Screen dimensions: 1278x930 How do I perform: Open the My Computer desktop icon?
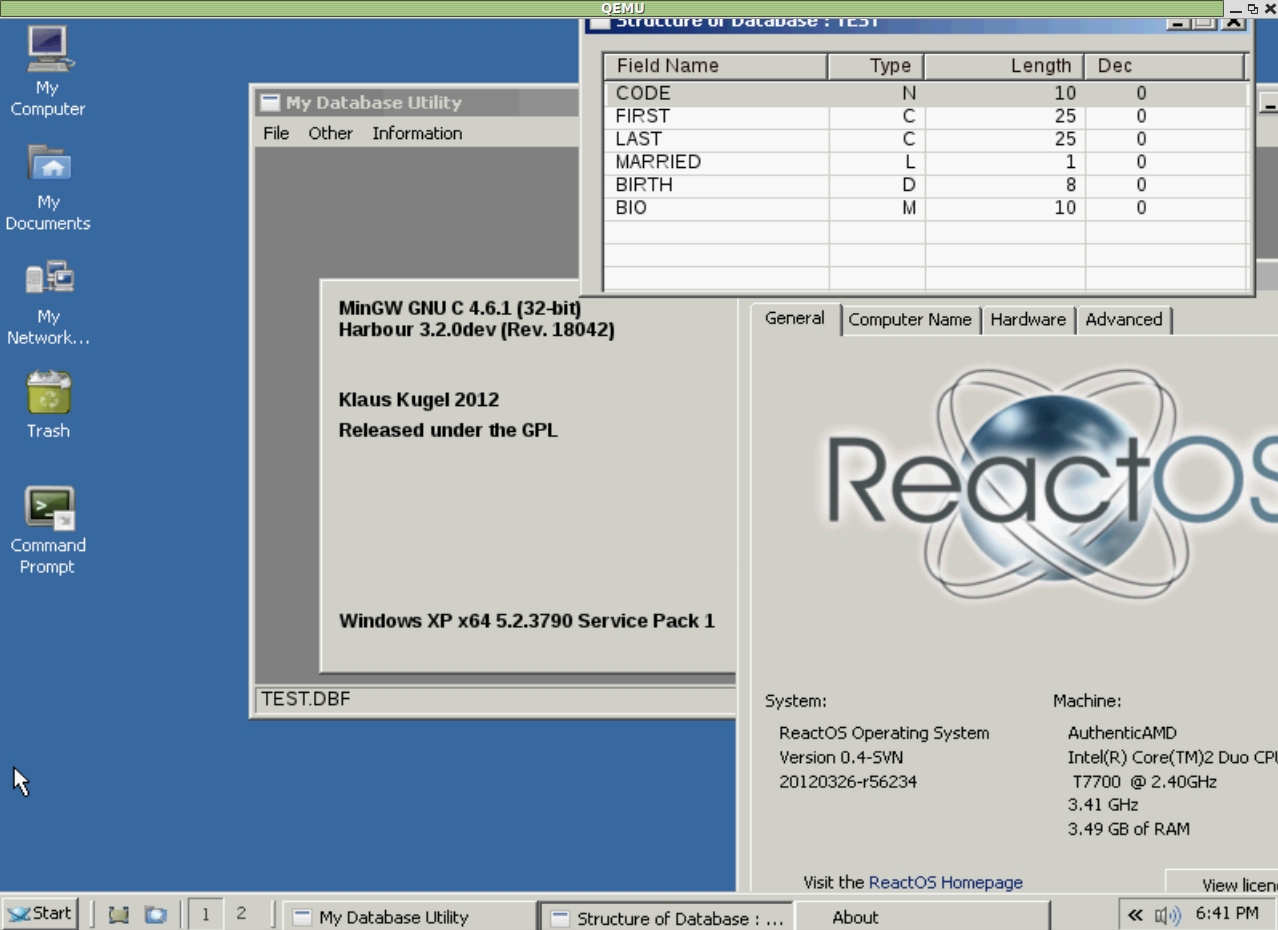point(48,70)
